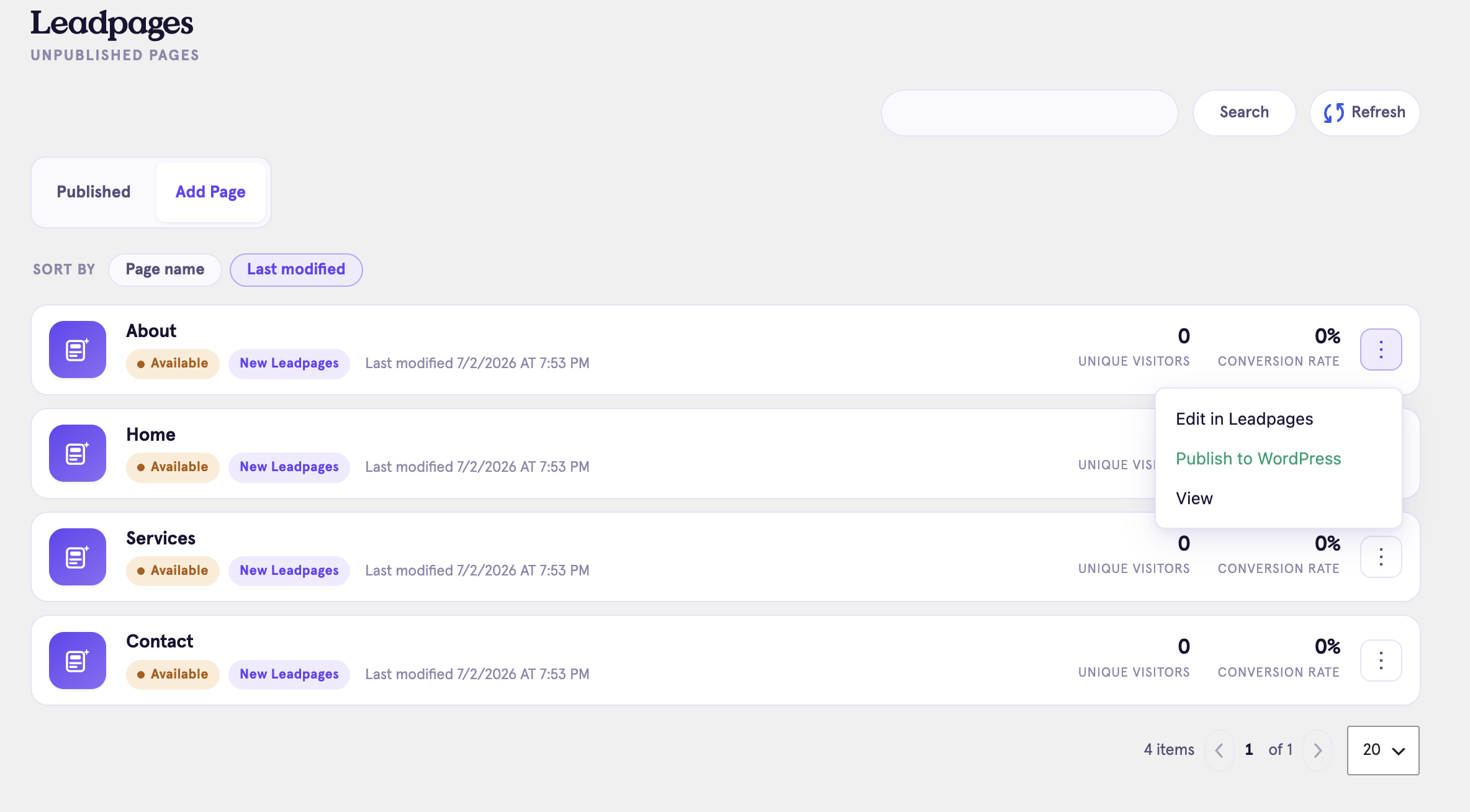This screenshot has height=812, width=1470.
Task: Focus the search input field
Action: 1029,112
